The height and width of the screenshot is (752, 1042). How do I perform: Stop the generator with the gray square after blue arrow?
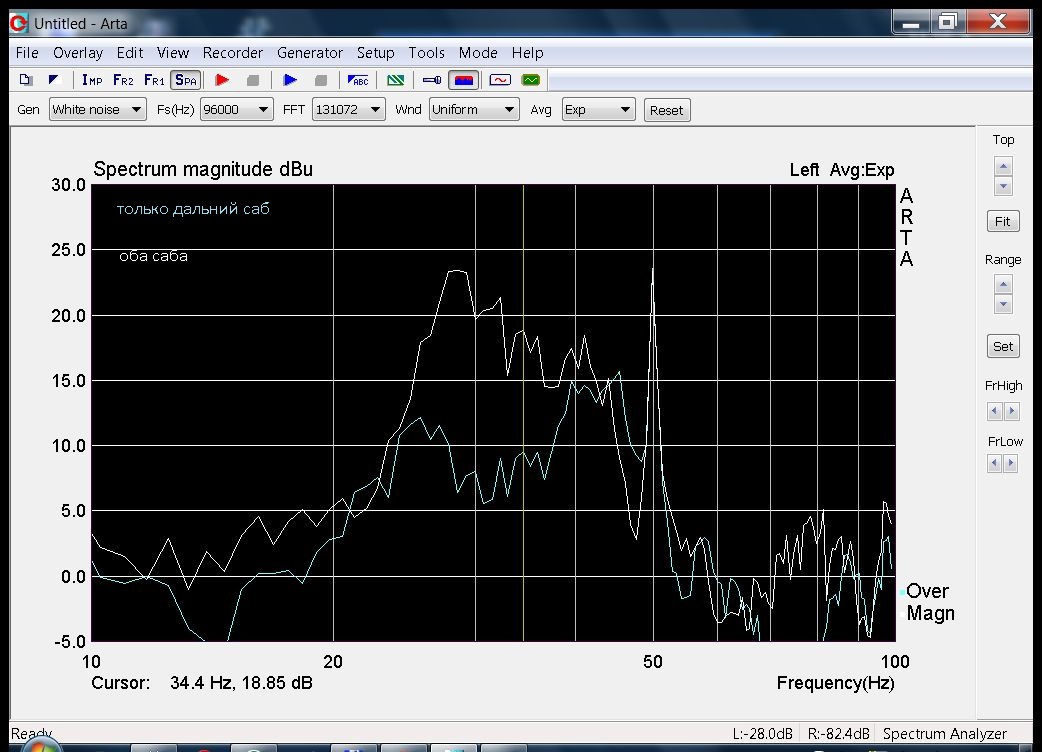pyautogui.click(x=320, y=80)
